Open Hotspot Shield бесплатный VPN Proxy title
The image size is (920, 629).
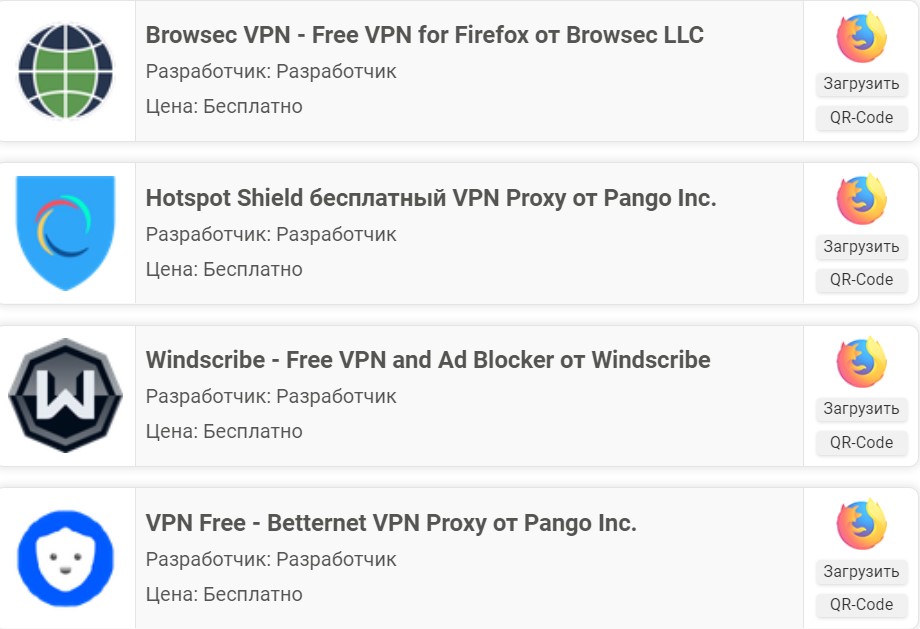431,198
